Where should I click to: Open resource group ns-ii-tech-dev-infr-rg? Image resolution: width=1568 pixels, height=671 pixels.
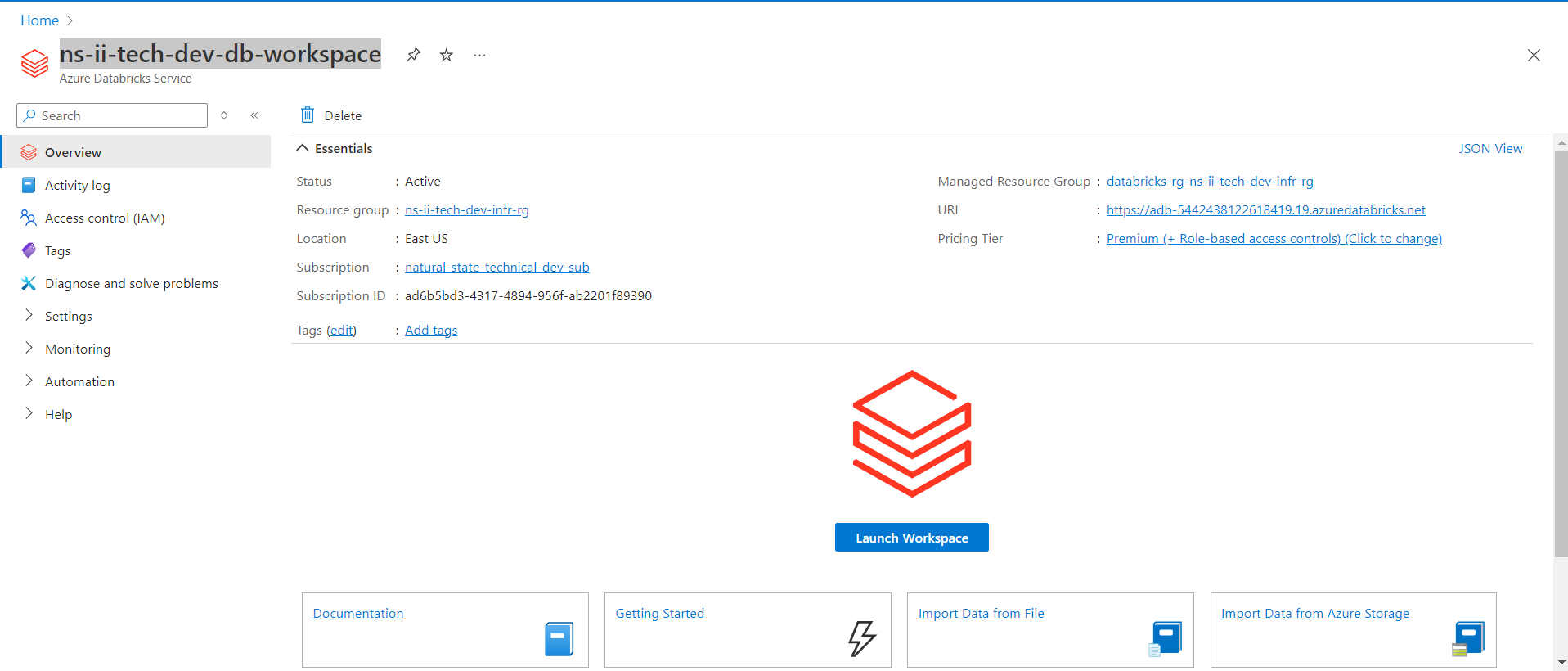[x=467, y=210]
